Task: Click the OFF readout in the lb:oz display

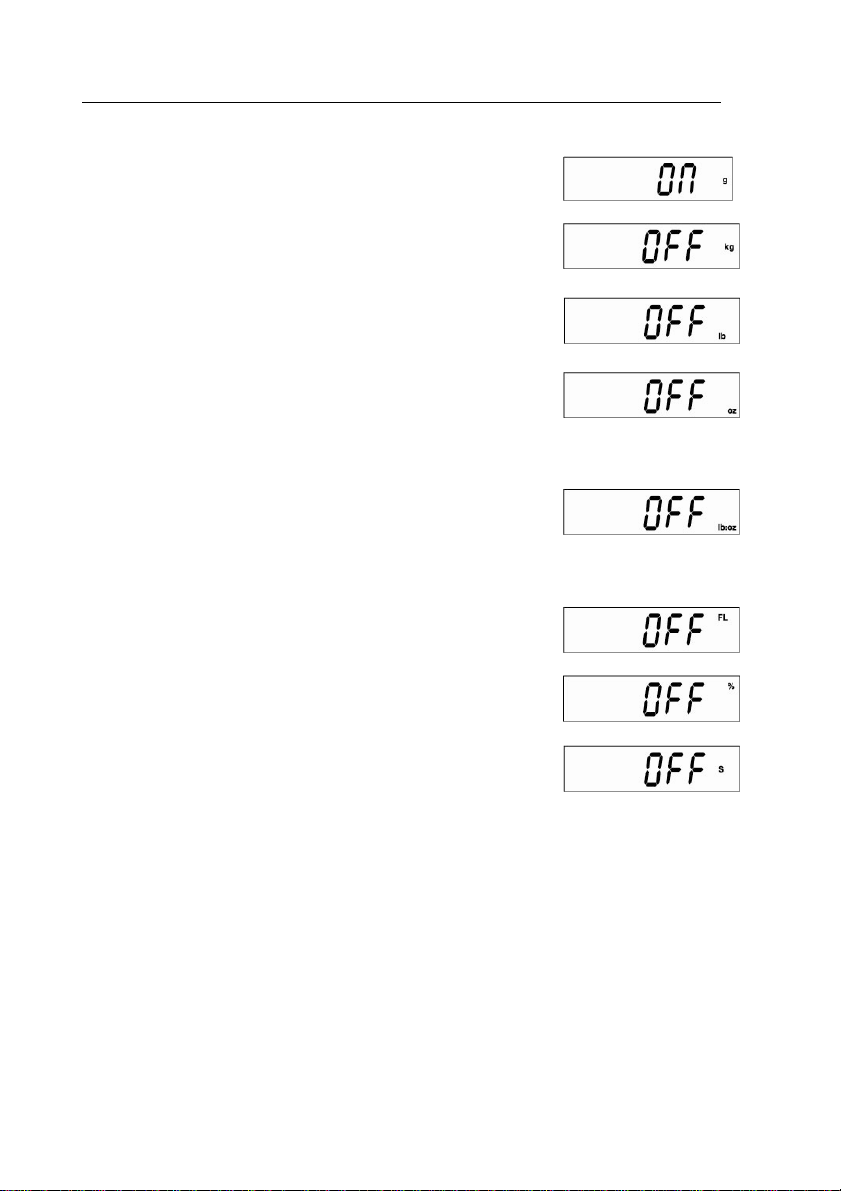Action: [x=674, y=513]
